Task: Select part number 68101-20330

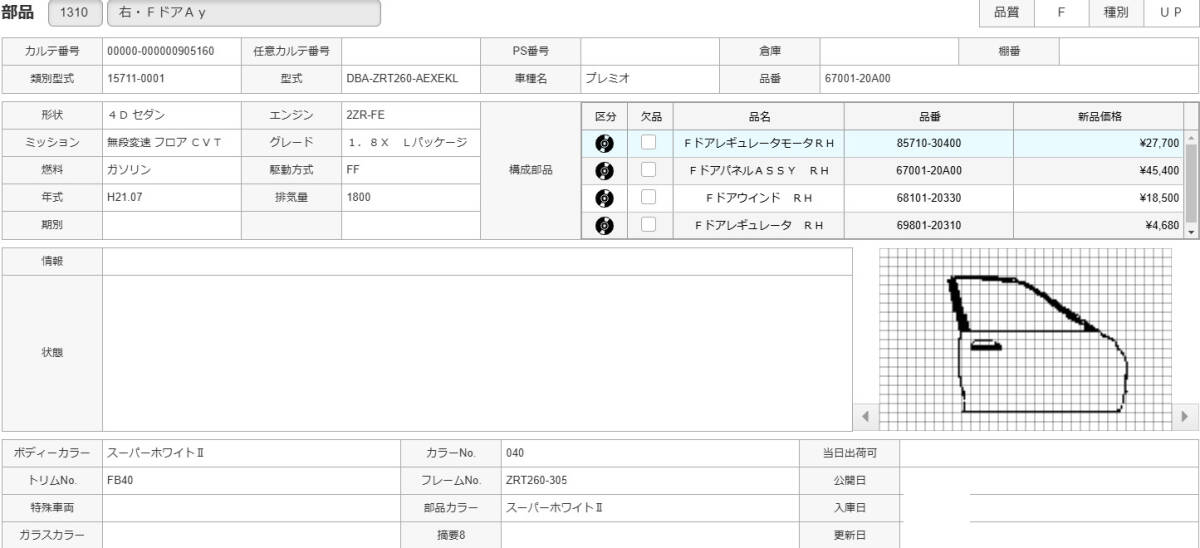Action: (928, 198)
